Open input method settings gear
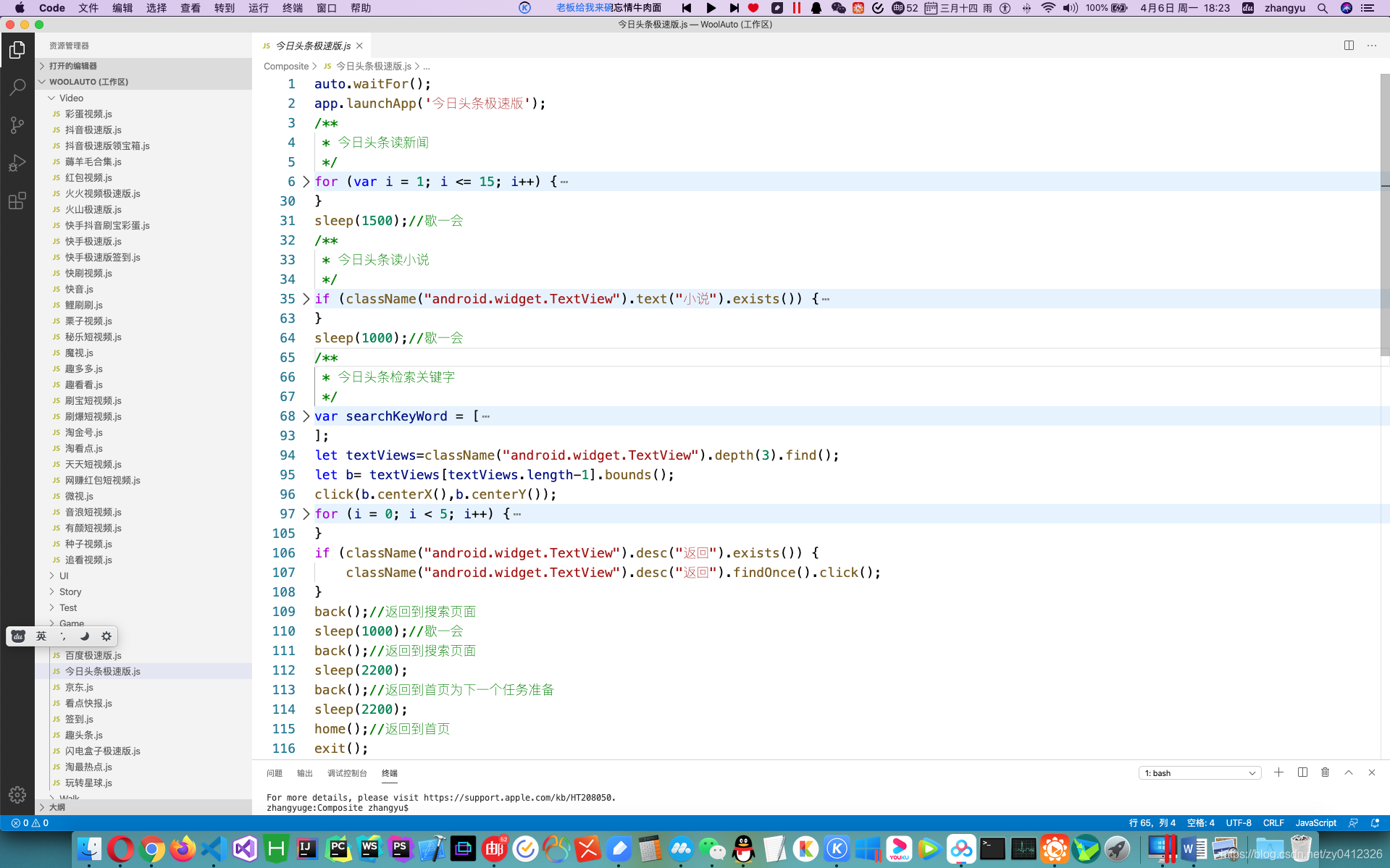The image size is (1390, 868). [x=106, y=636]
